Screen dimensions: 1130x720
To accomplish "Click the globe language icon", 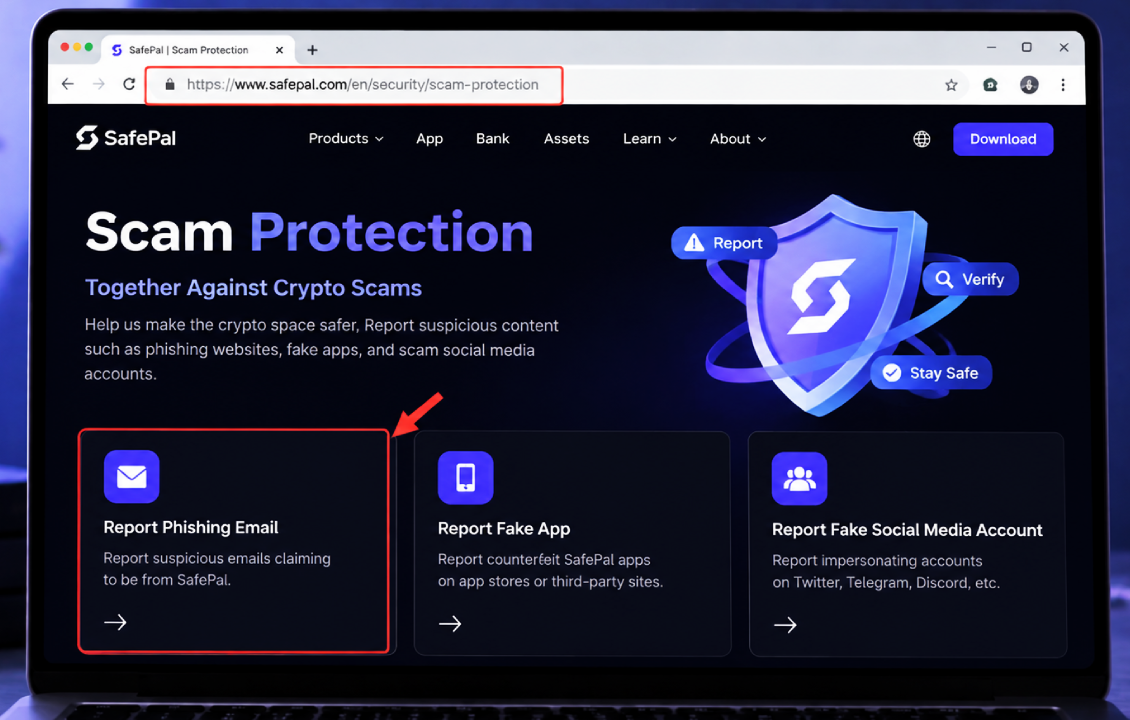I will click(922, 139).
